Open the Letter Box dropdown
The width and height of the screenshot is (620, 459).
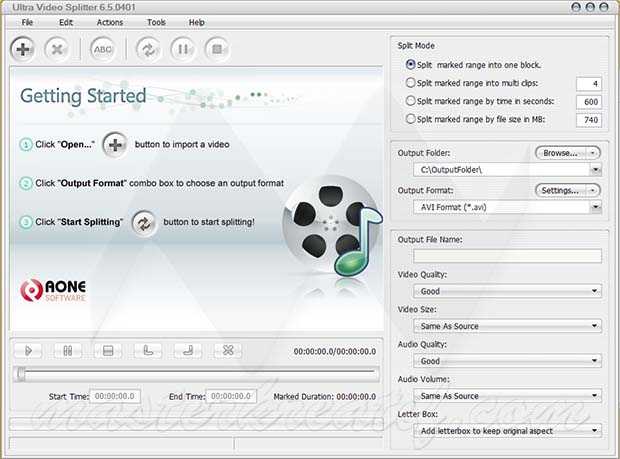point(507,431)
